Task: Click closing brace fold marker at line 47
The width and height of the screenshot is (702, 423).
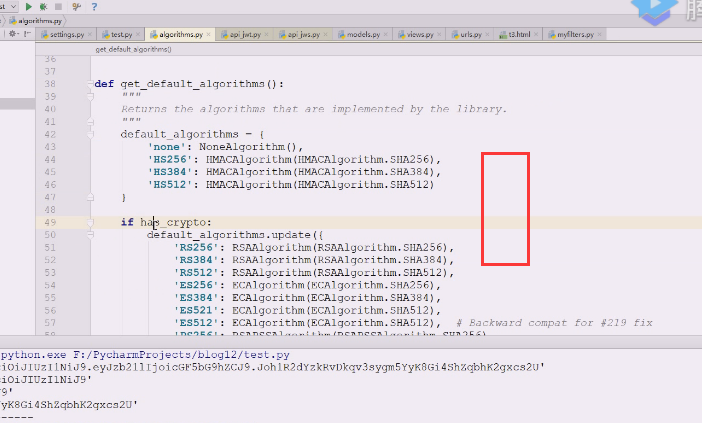Action: click(x=90, y=197)
